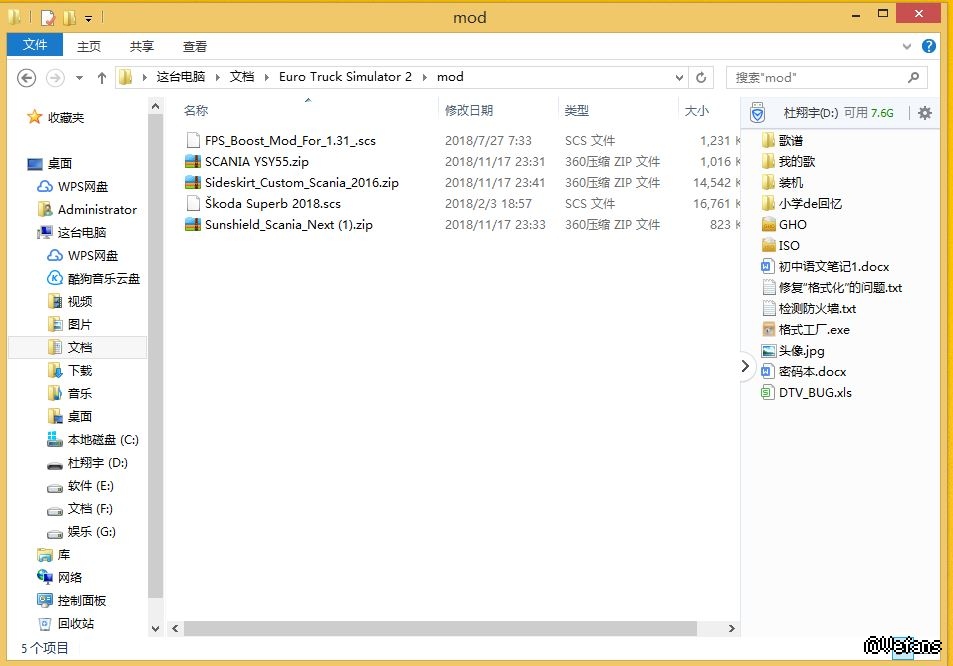953x666 pixels.
Task: Click the refresh button beside address bar
Action: click(x=702, y=77)
